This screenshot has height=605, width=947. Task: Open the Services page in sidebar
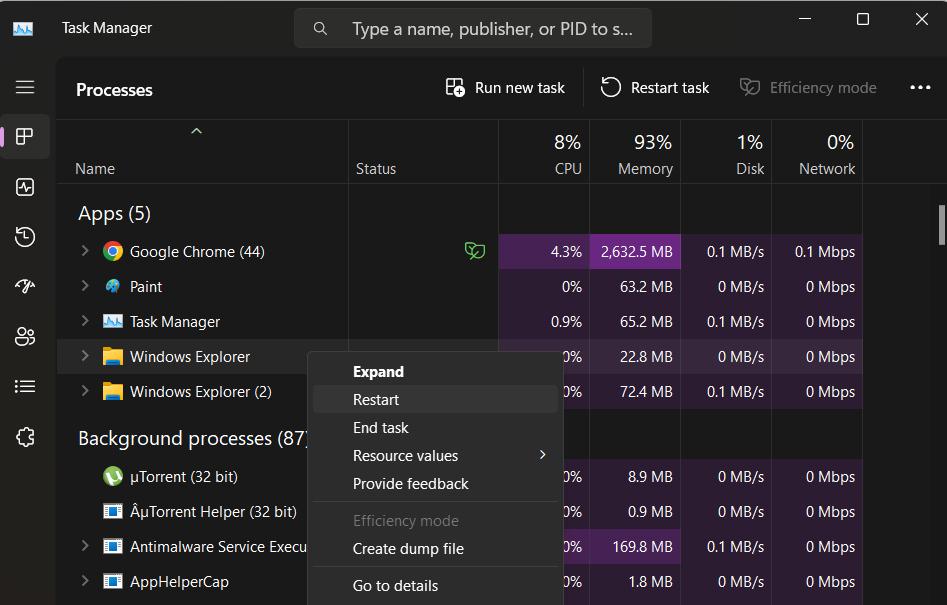pos(25,437)
